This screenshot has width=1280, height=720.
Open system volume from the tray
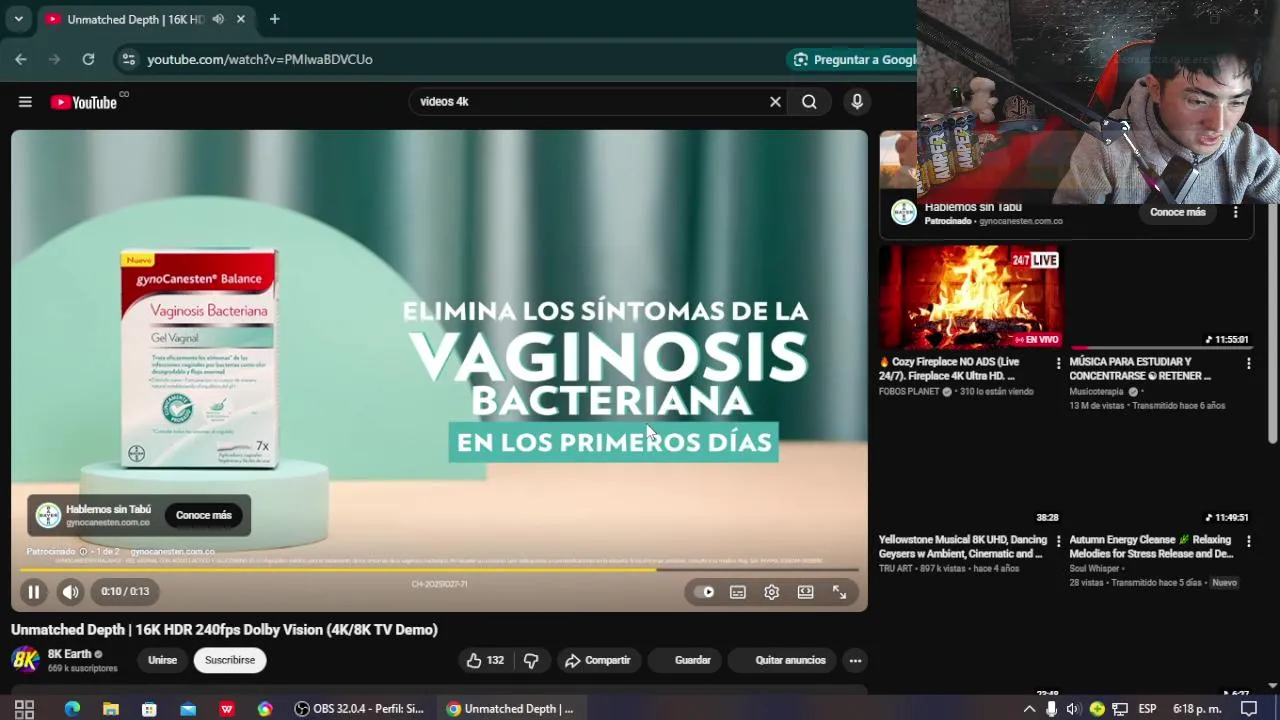[x=1073, y=708]
